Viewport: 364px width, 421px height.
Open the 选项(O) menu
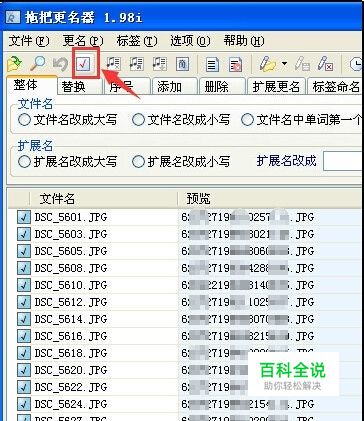coord(190,41)
